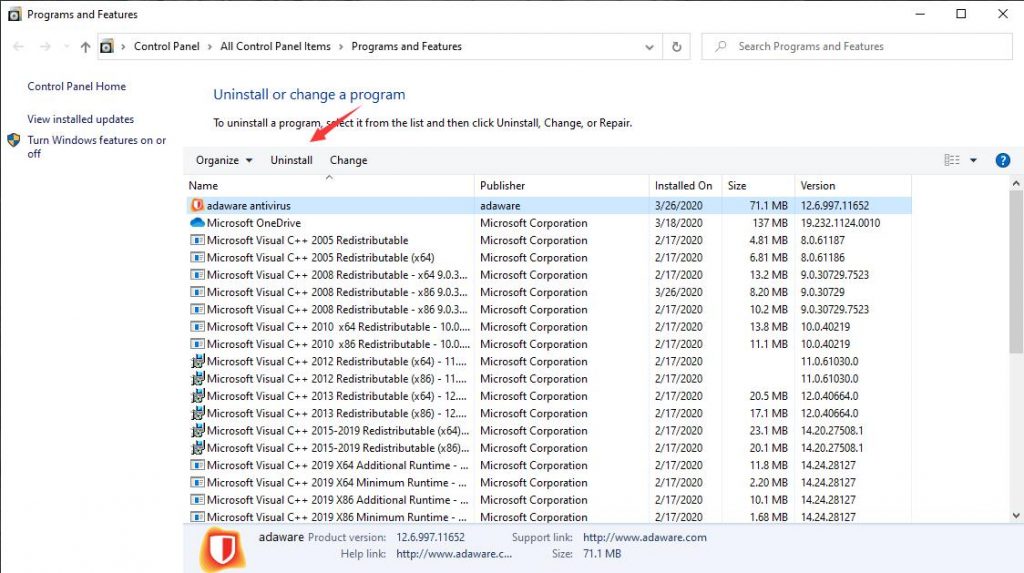
Task: Click the Uninstall toolbar button
Action: pos(291,160)
